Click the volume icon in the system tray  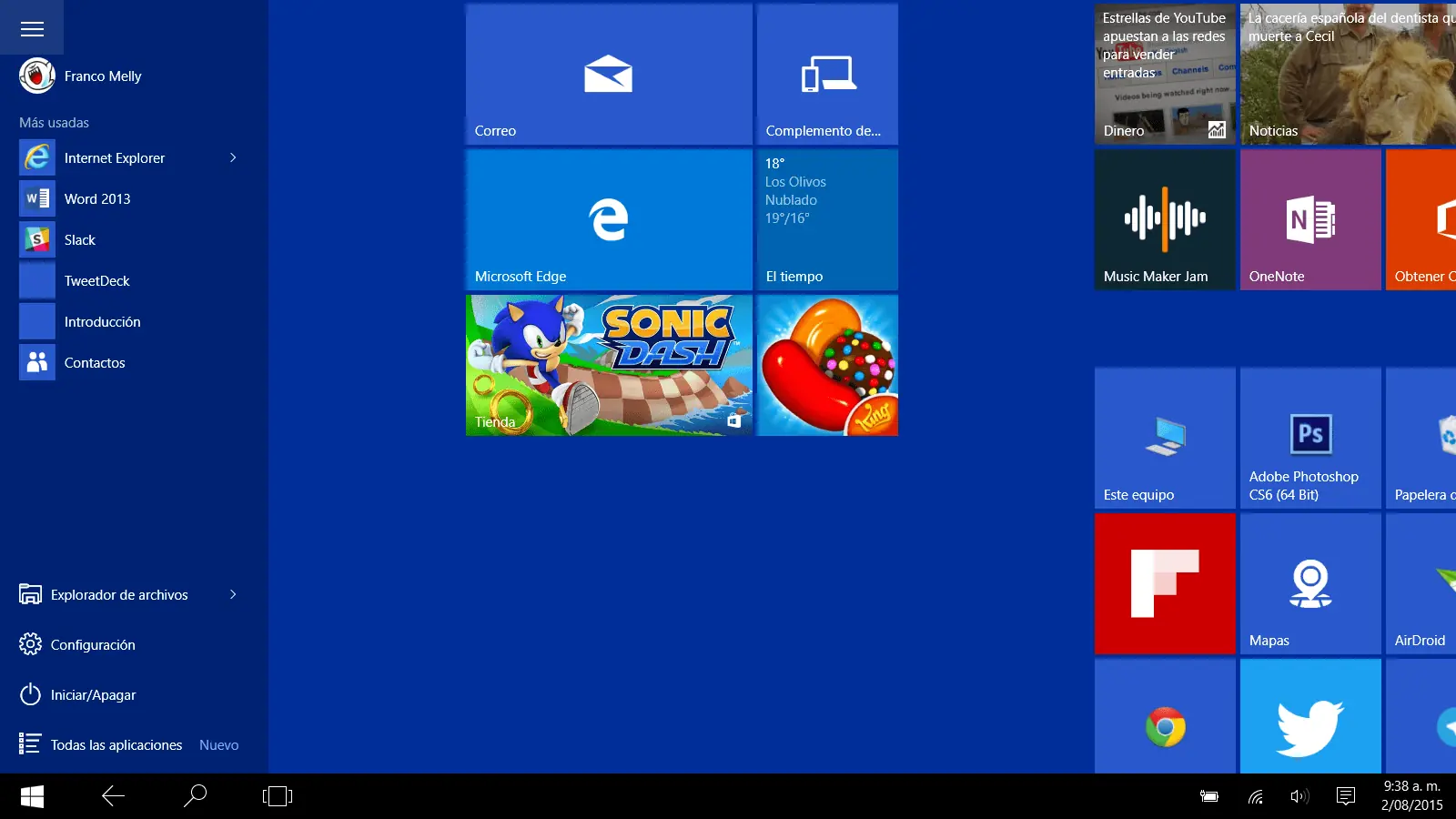tap(1299, 796)
